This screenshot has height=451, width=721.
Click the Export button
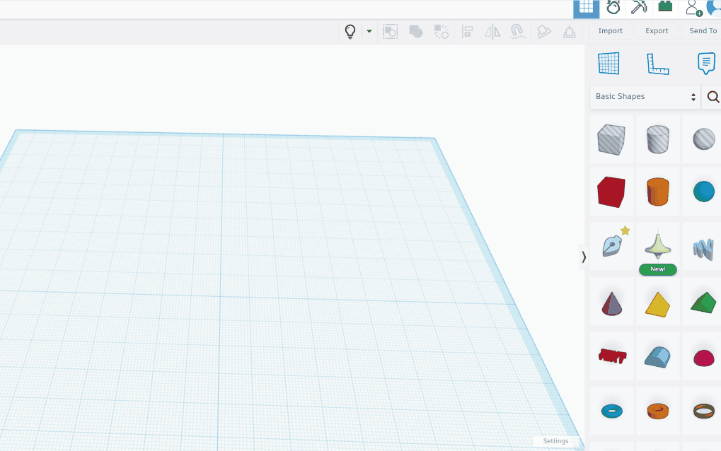coord(656,31)
